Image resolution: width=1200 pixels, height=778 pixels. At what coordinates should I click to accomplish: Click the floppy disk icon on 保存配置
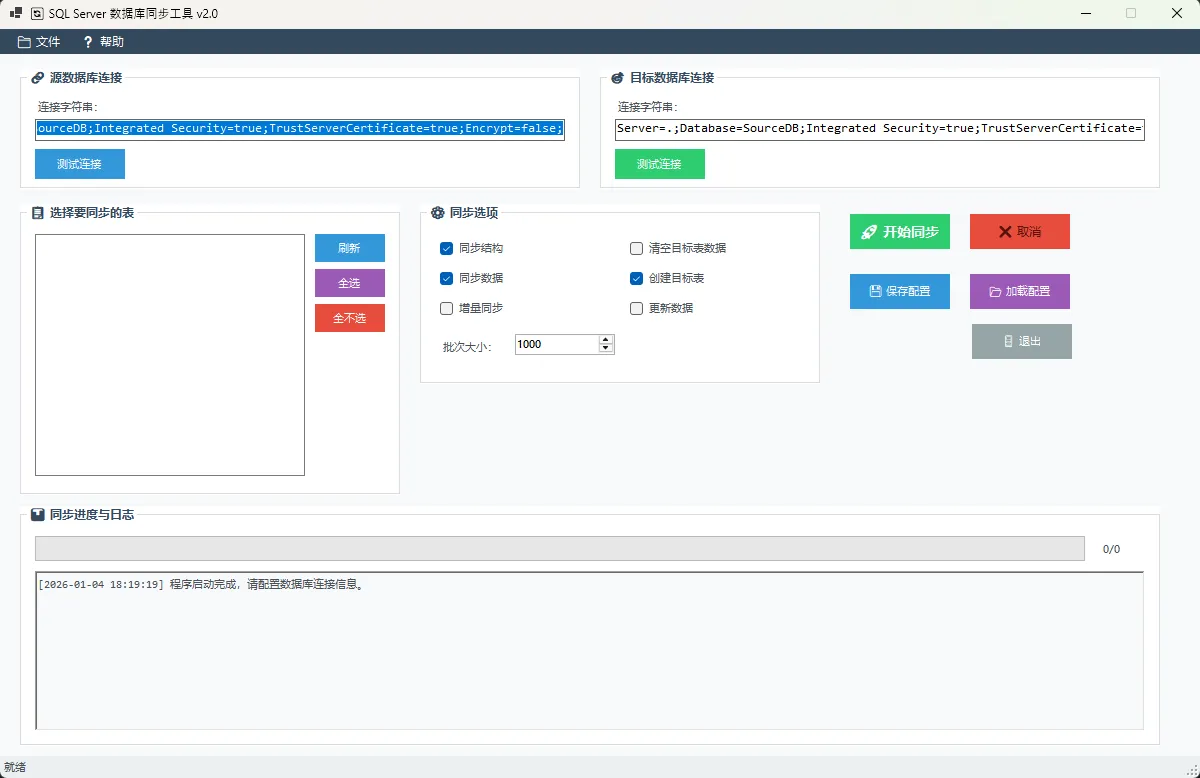point(875,291)
